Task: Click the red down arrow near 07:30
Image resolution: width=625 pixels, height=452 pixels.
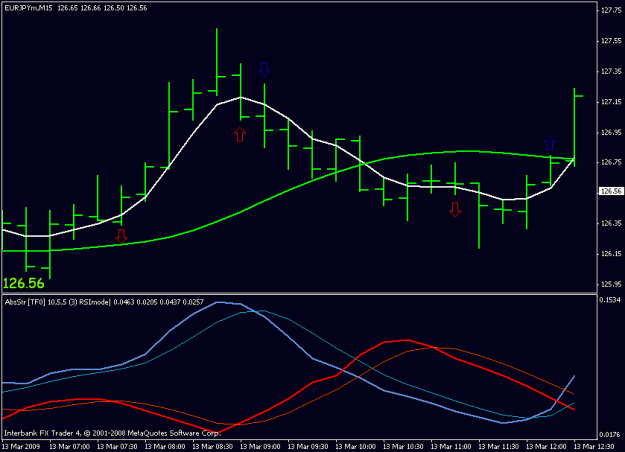Action: [x=121, y=236]
